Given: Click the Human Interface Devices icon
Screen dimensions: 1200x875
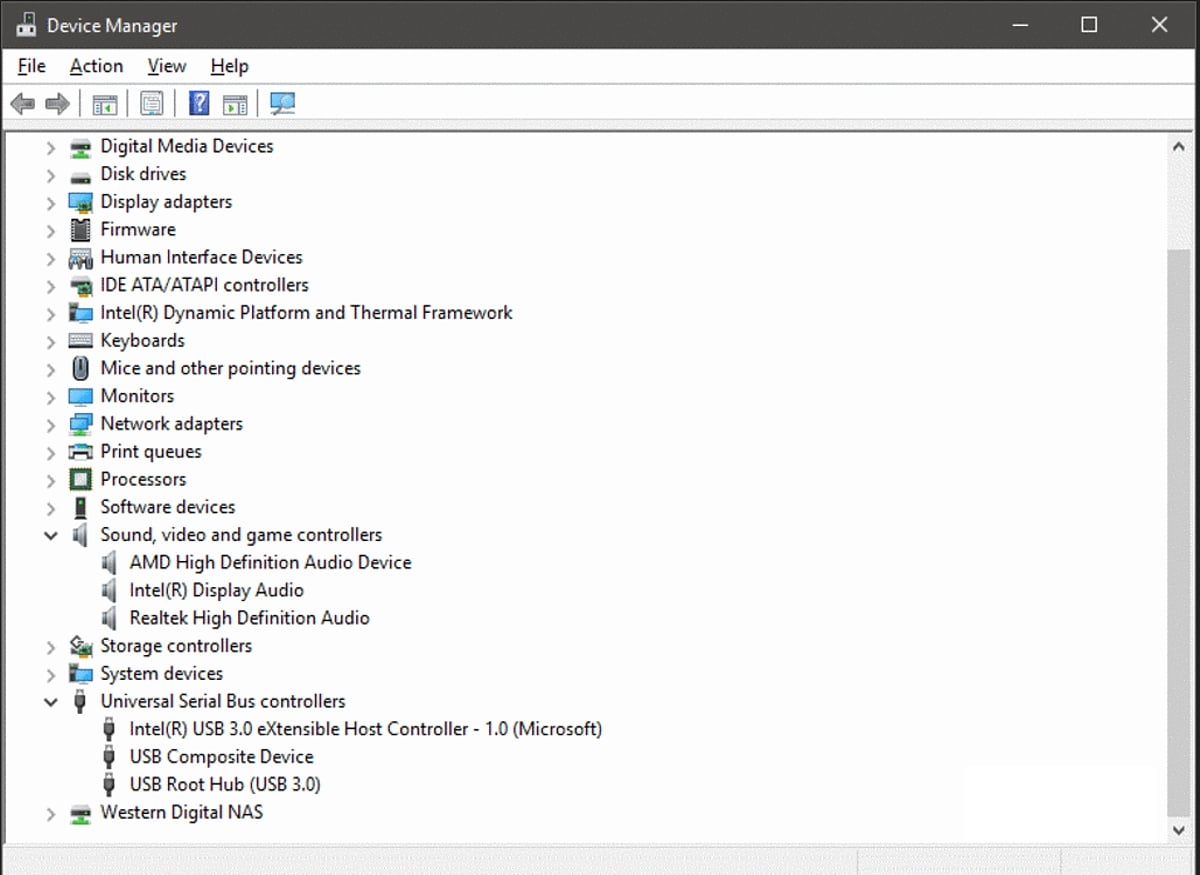Looking at the screenshot, I should 80,258.
